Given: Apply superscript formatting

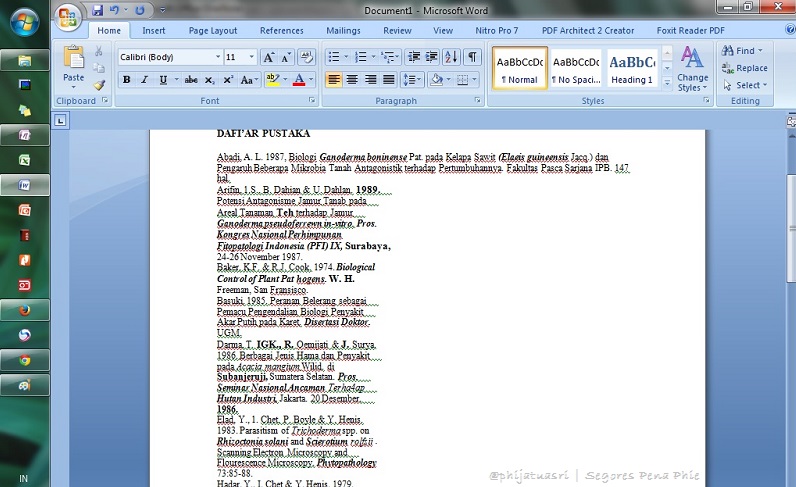Looking at the screenshot, I should tap(228, 80).
